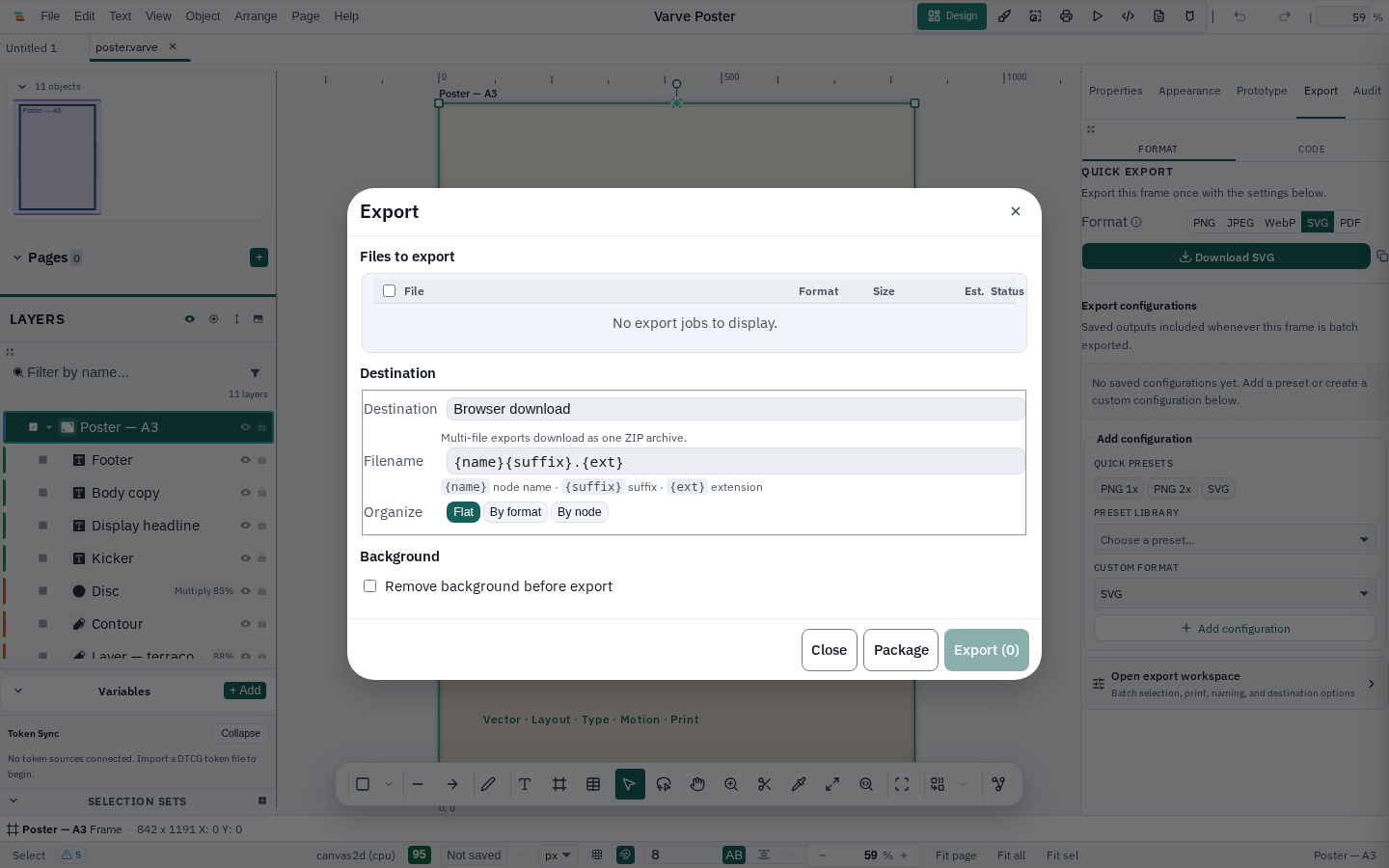1389x868 pixels.
Task: Click the Undo arrow icon
Action: click(x=1239, y=16)
